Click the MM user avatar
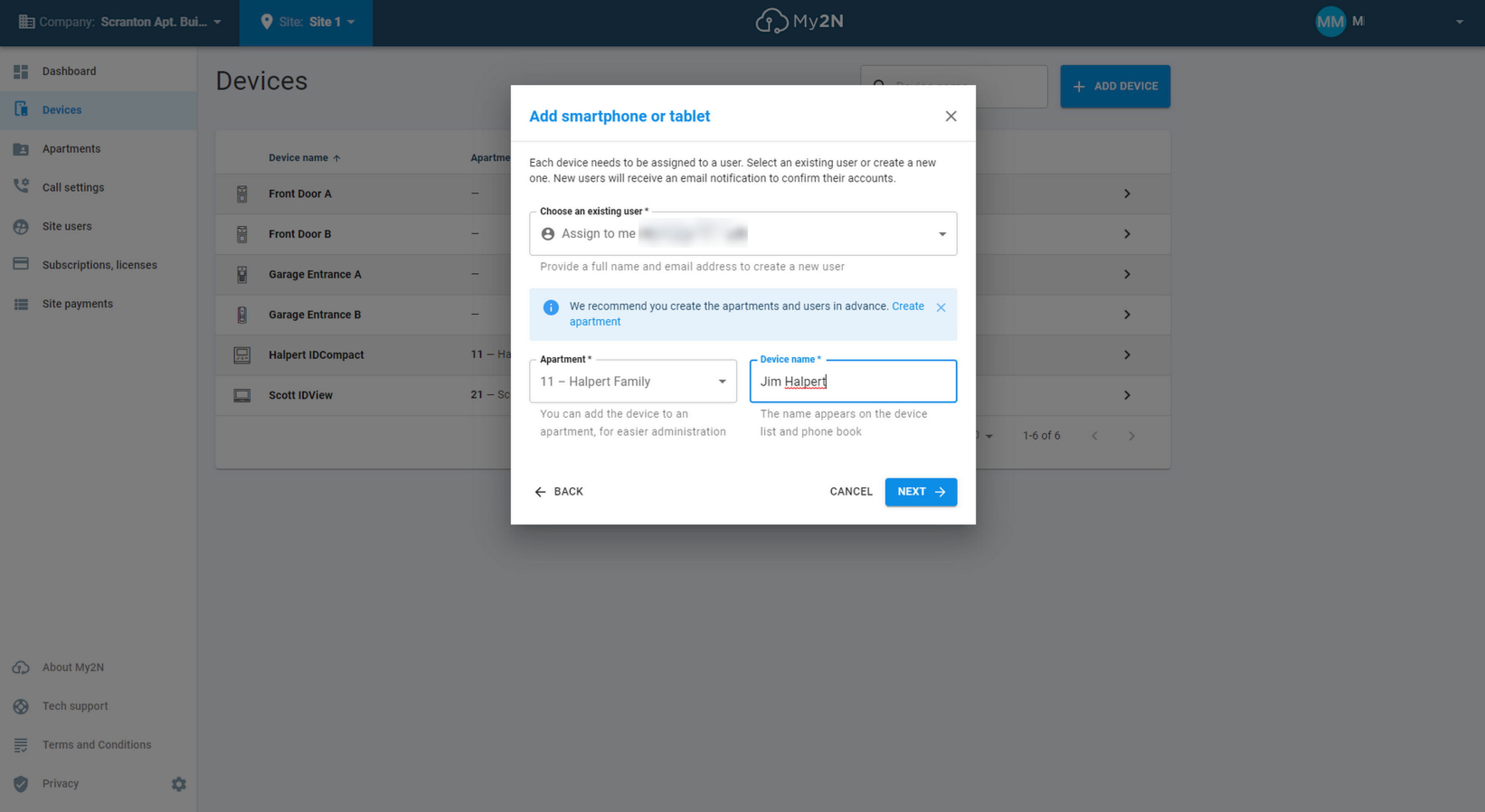1485x812 pixels. [x=1330, y=22]
